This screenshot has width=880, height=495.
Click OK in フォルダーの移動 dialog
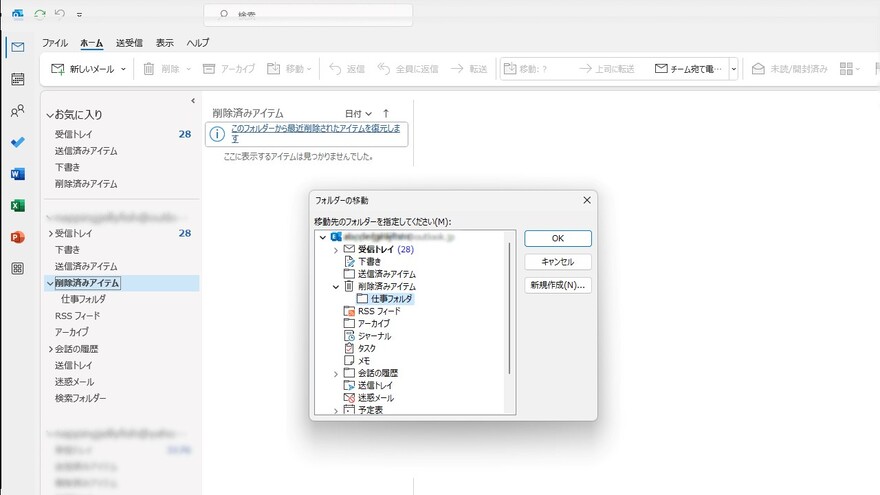pos(558,239)
